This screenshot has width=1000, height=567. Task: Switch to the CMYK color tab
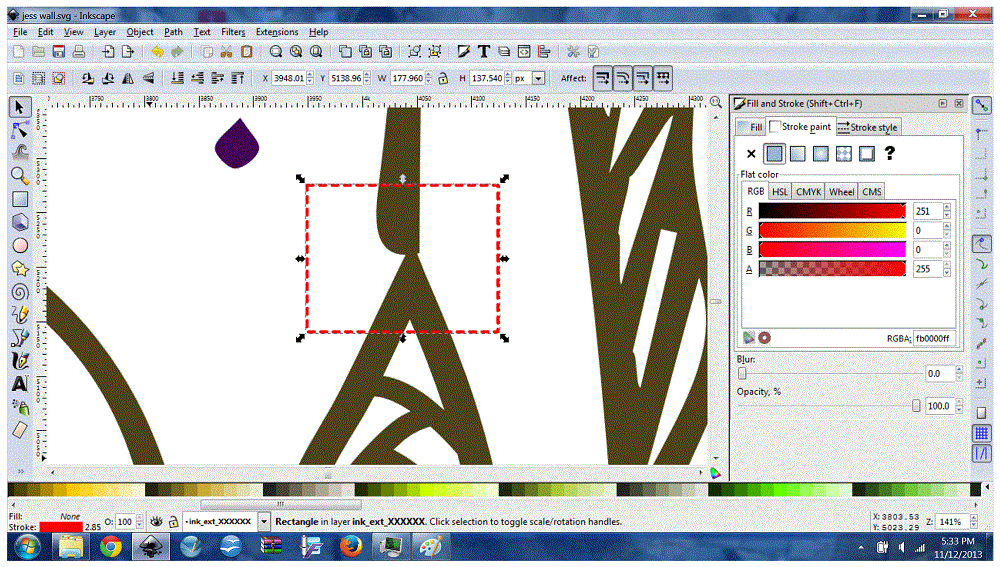[x=808, y=191]
